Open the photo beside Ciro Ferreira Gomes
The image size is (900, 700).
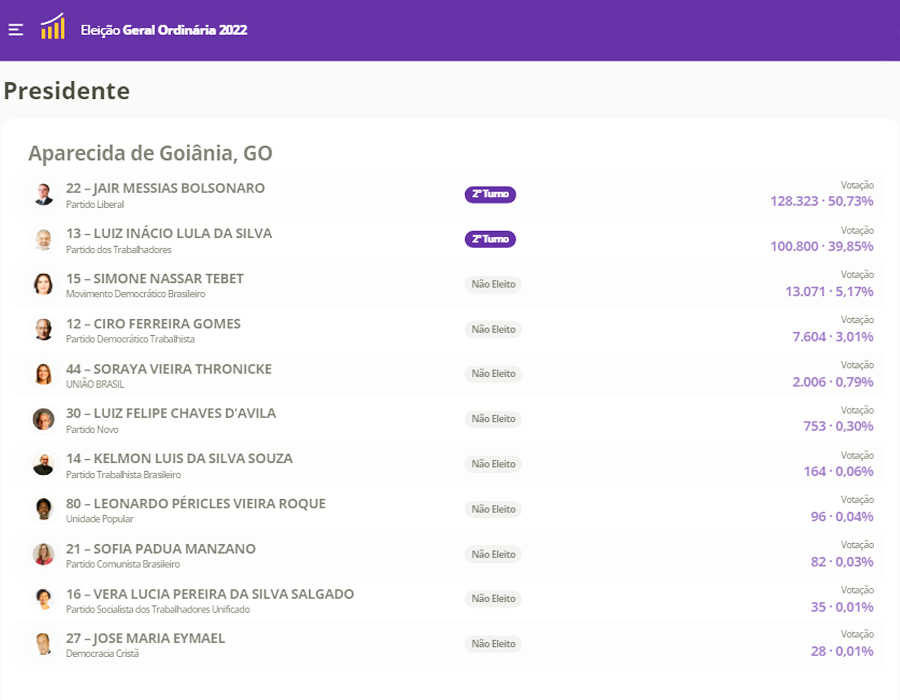tap(43, 329)
